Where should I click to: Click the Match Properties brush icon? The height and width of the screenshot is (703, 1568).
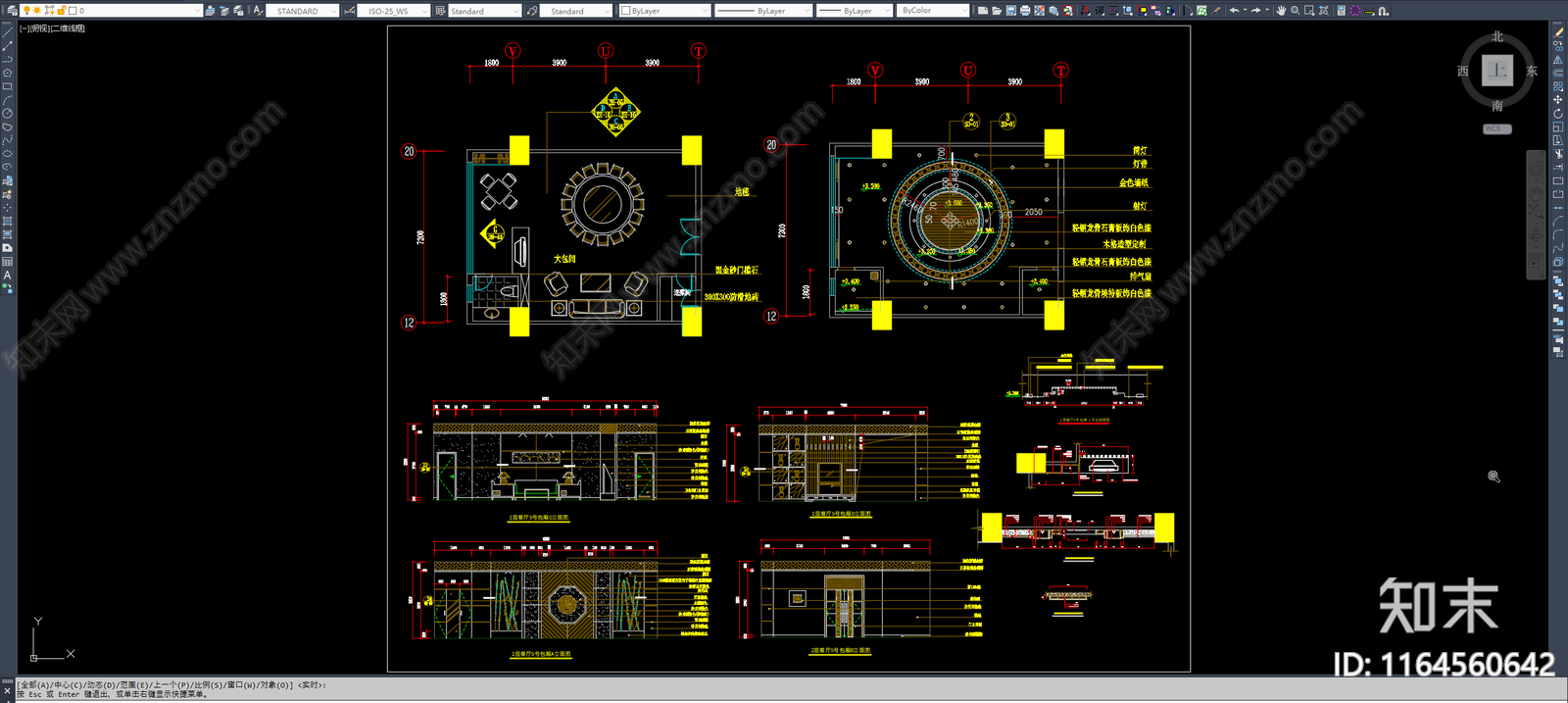[x=1217, y=11]
